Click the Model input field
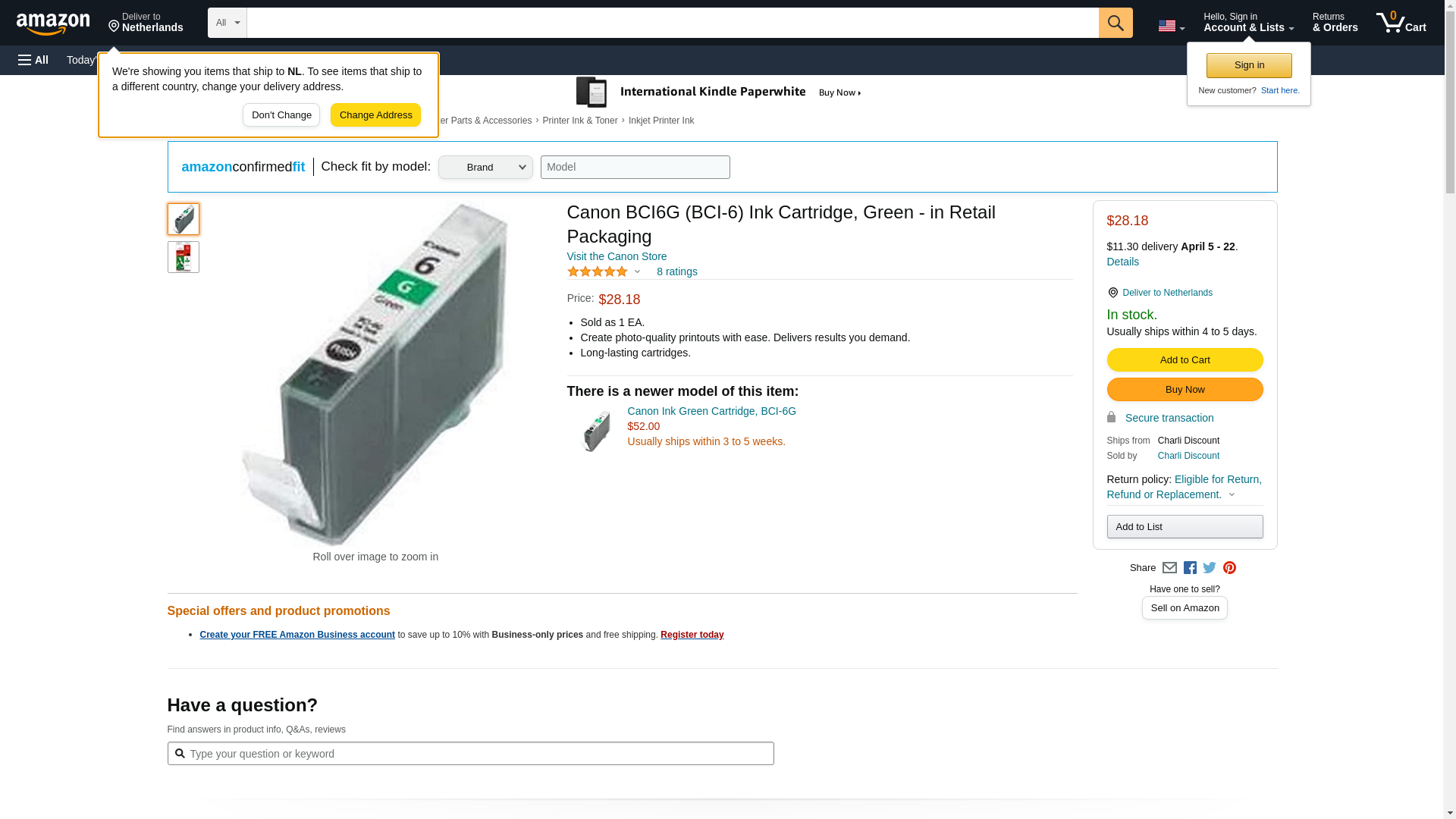 click(635, 168)
